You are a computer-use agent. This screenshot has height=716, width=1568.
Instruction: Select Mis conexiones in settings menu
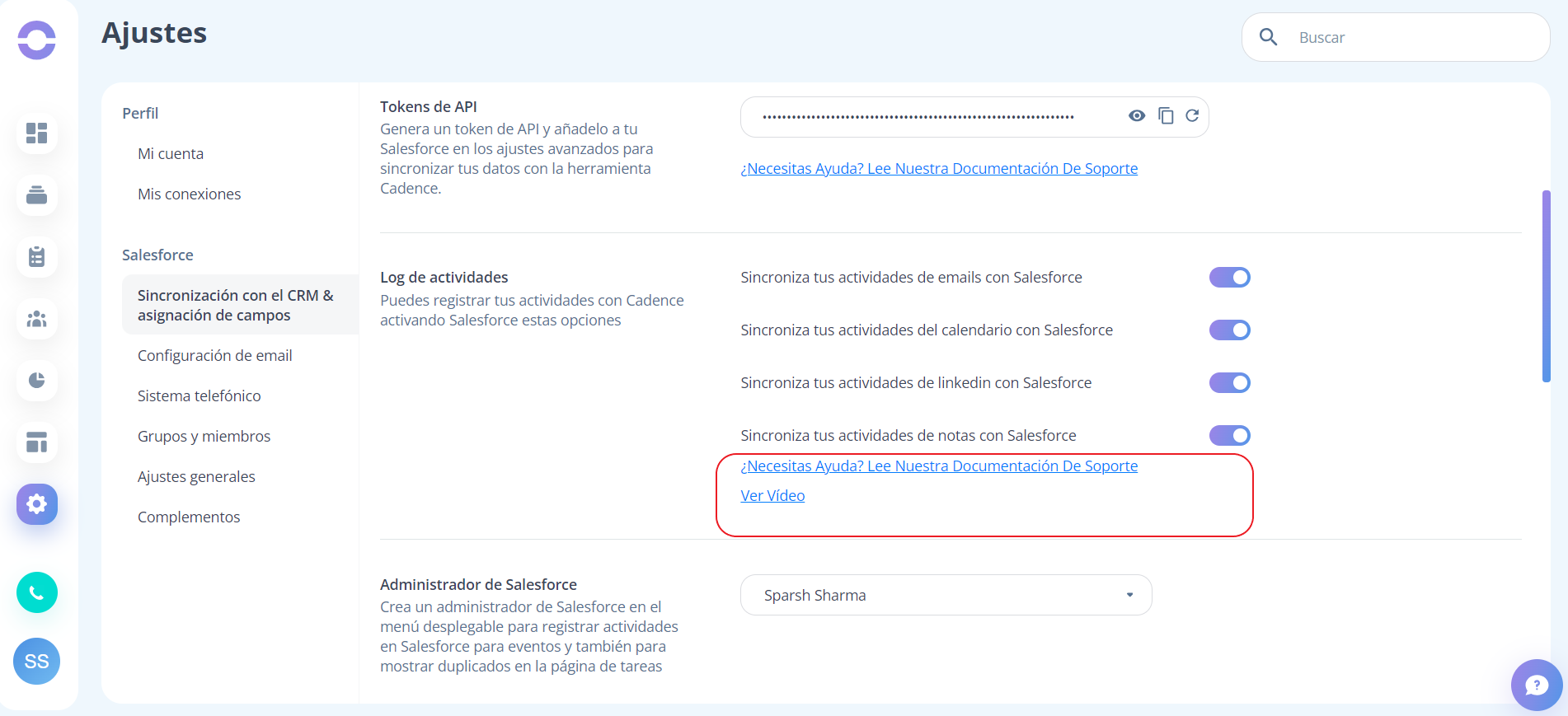coord(190,194)
